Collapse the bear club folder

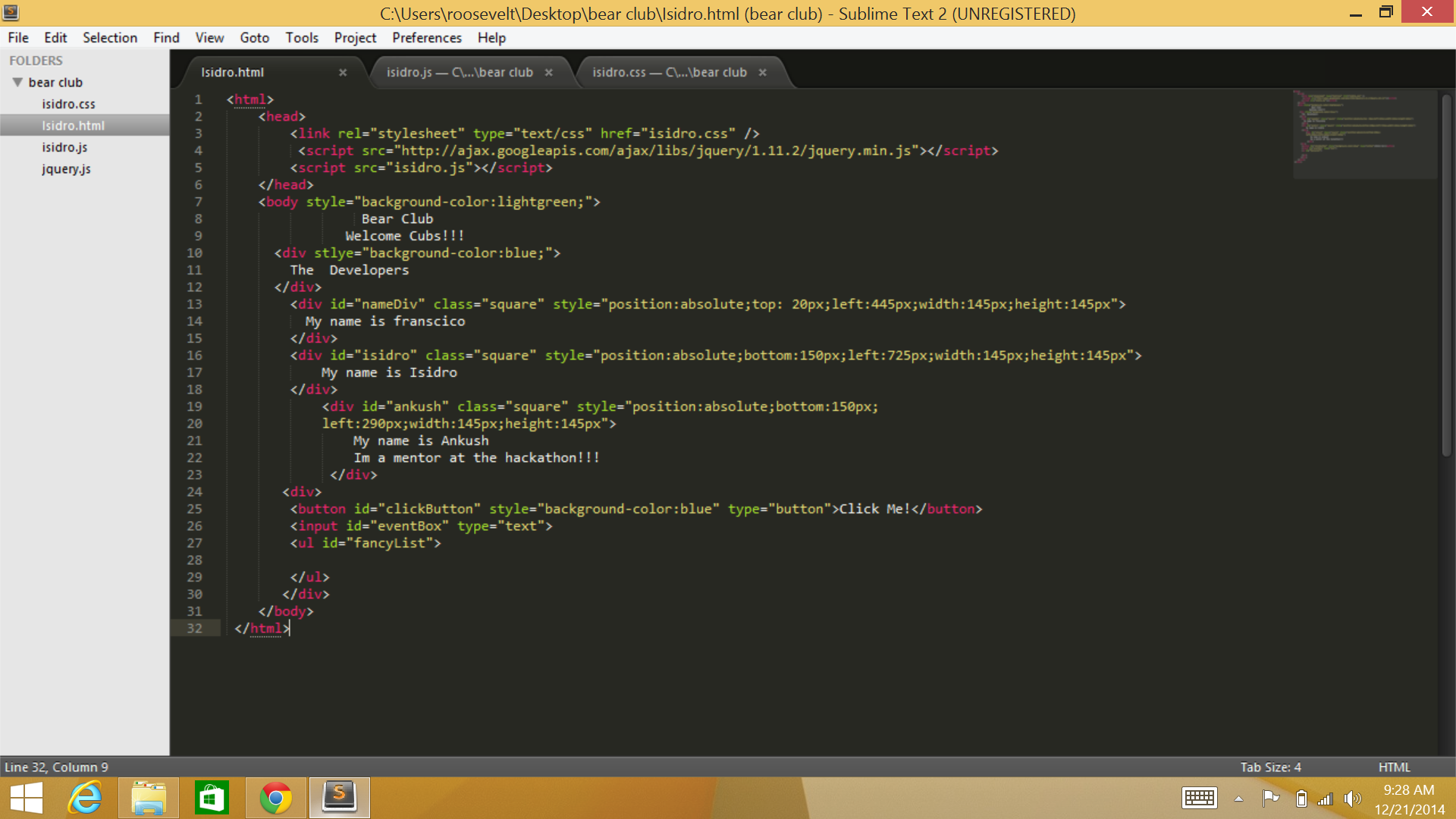pos(17,83)
